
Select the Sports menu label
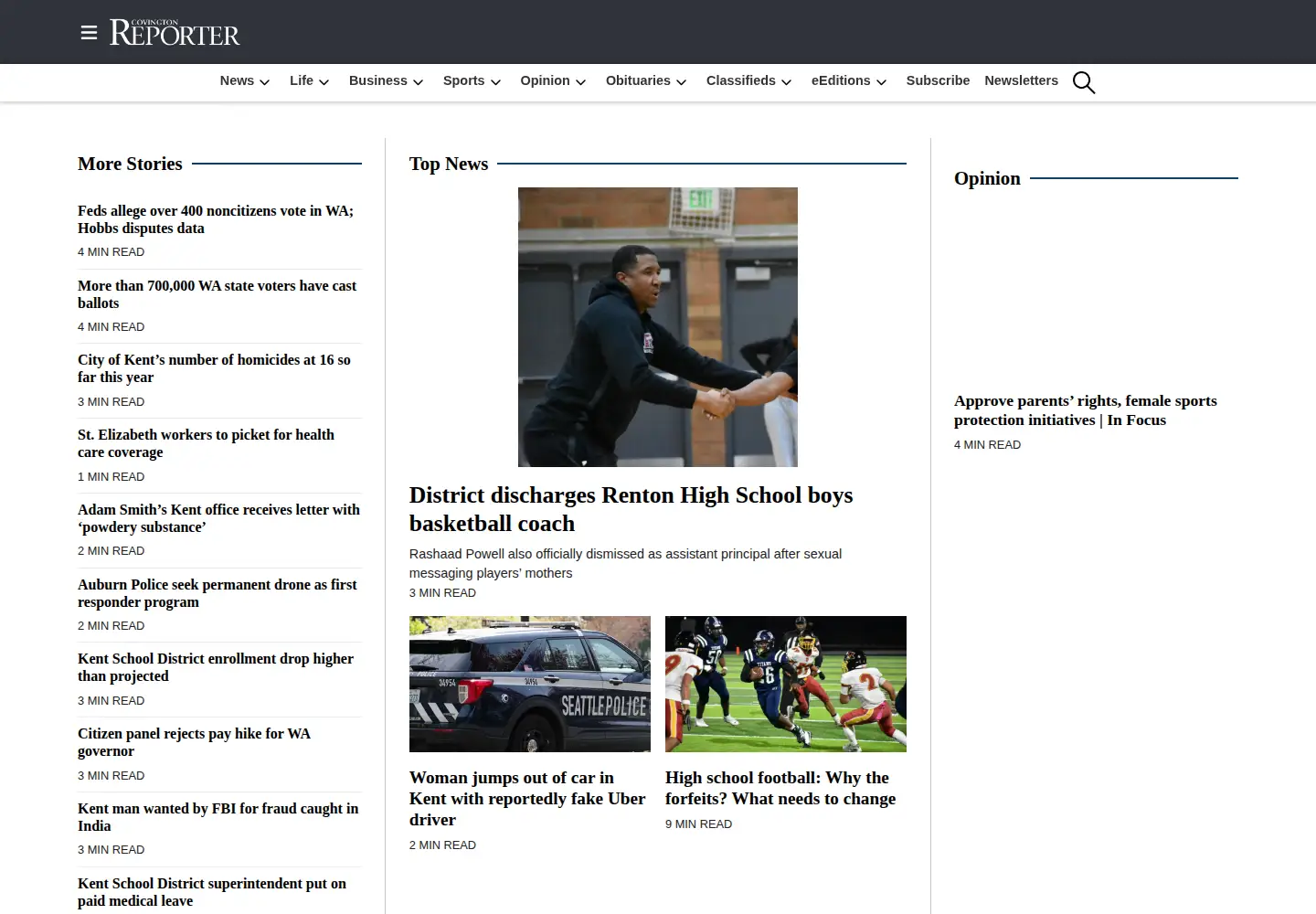click(463, 80)
